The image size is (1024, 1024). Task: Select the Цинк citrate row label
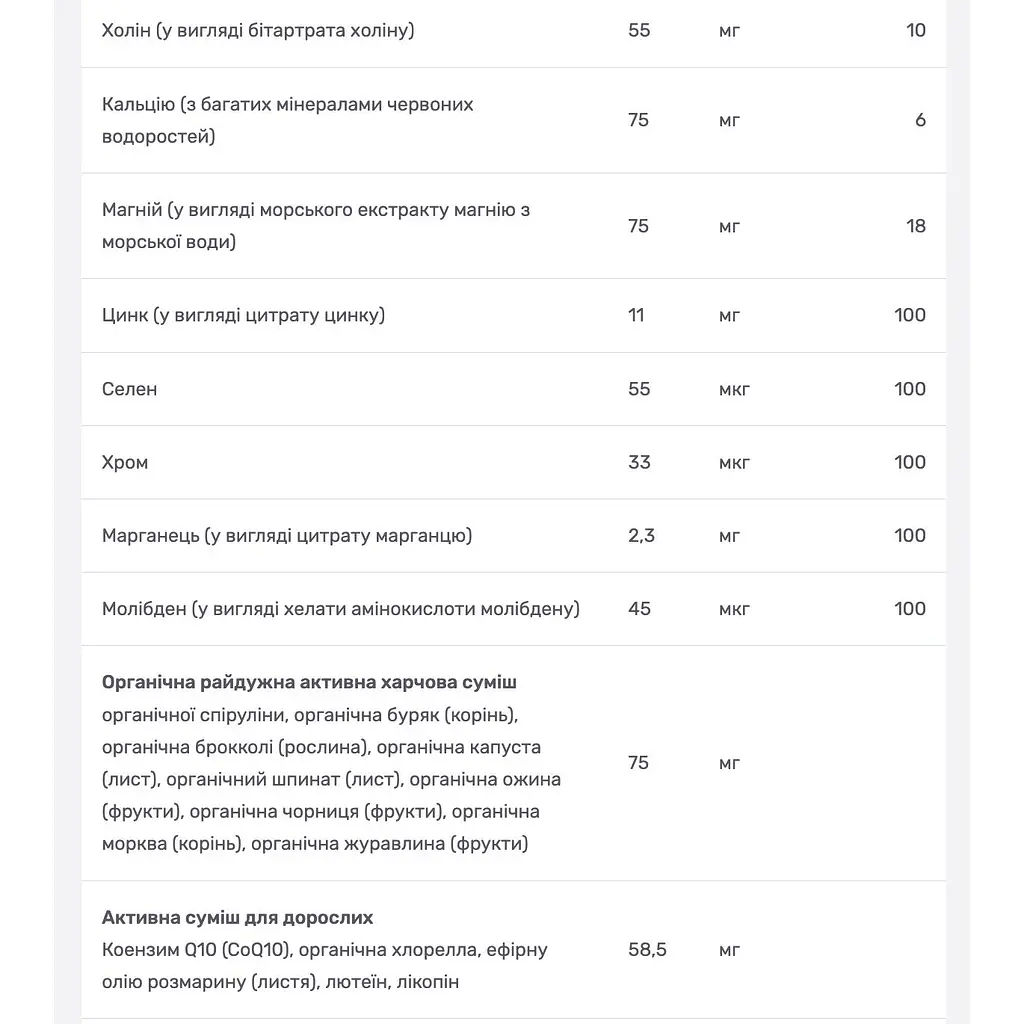point(244,315)
